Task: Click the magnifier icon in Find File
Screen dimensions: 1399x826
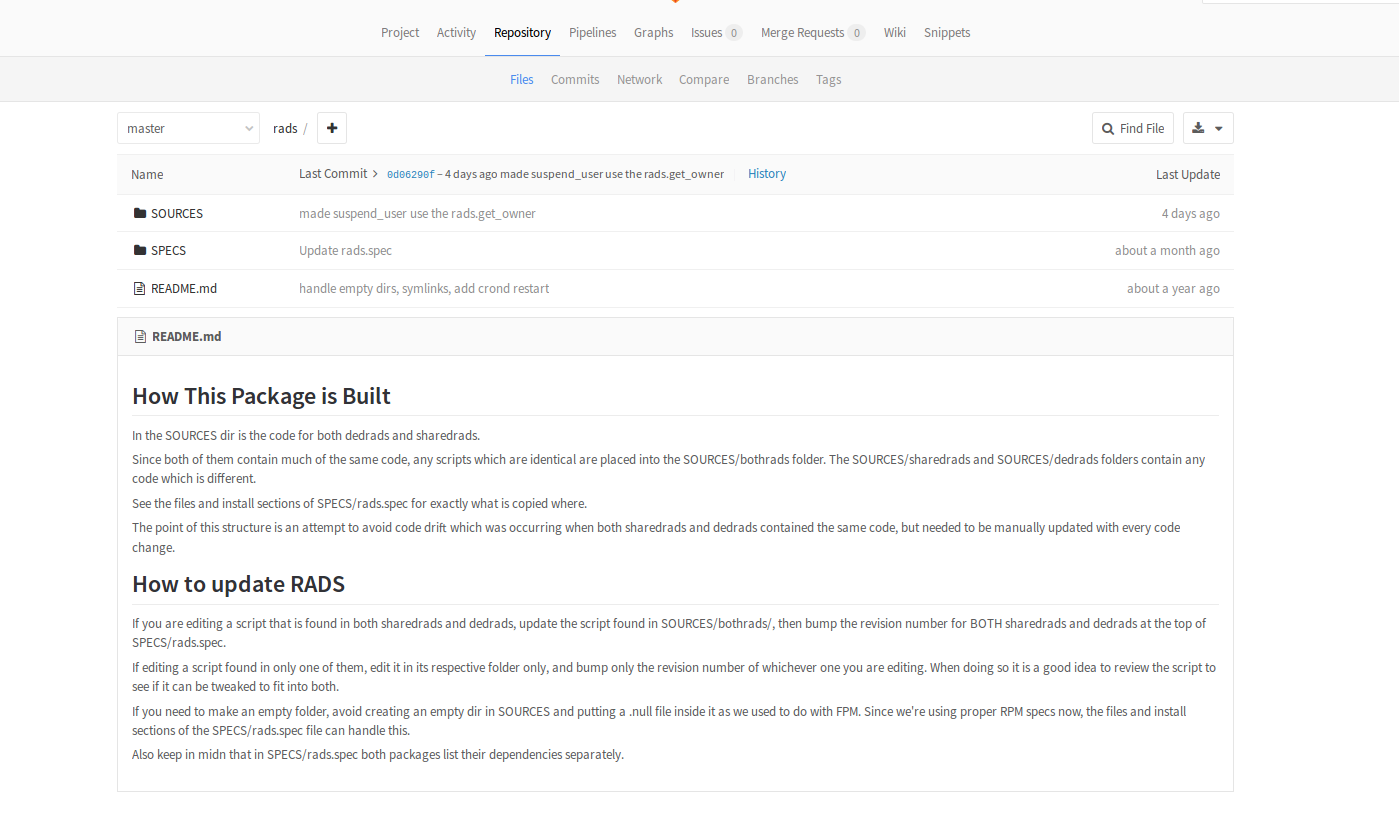Action: [1108, 128]
